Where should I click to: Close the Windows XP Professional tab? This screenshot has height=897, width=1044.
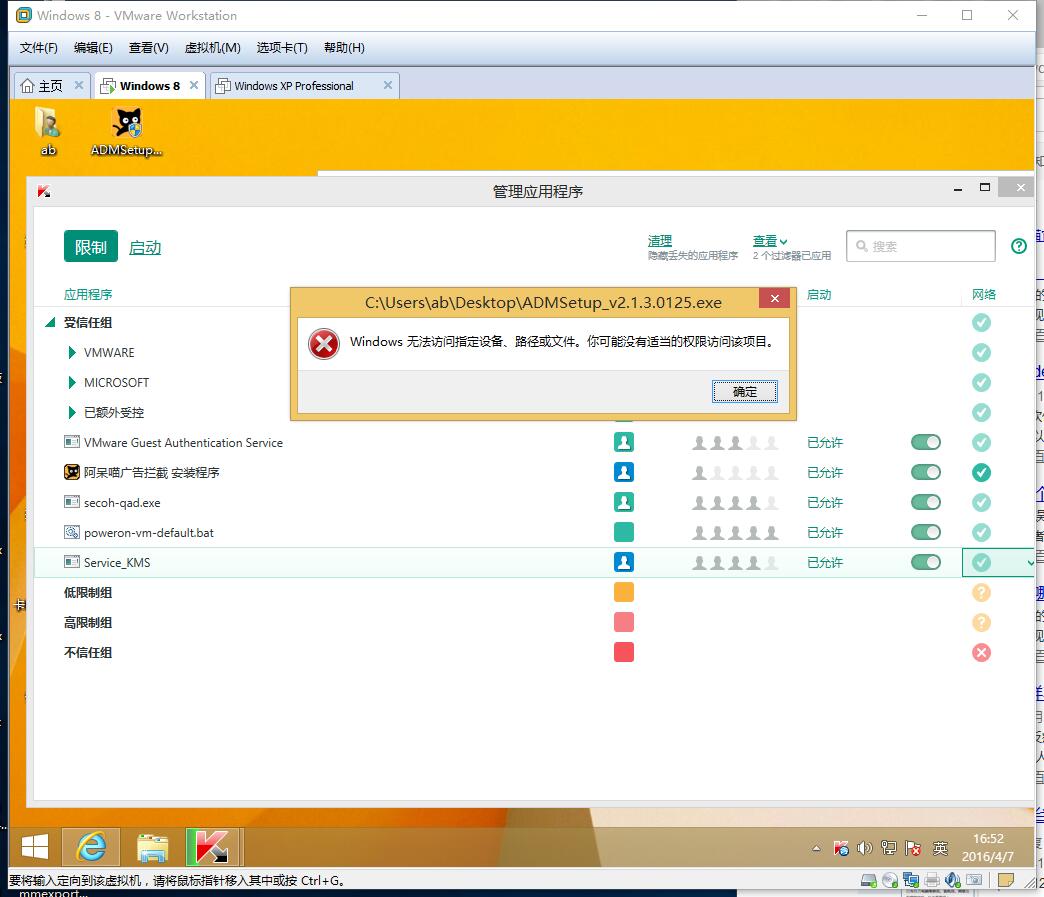coord(388,85)
